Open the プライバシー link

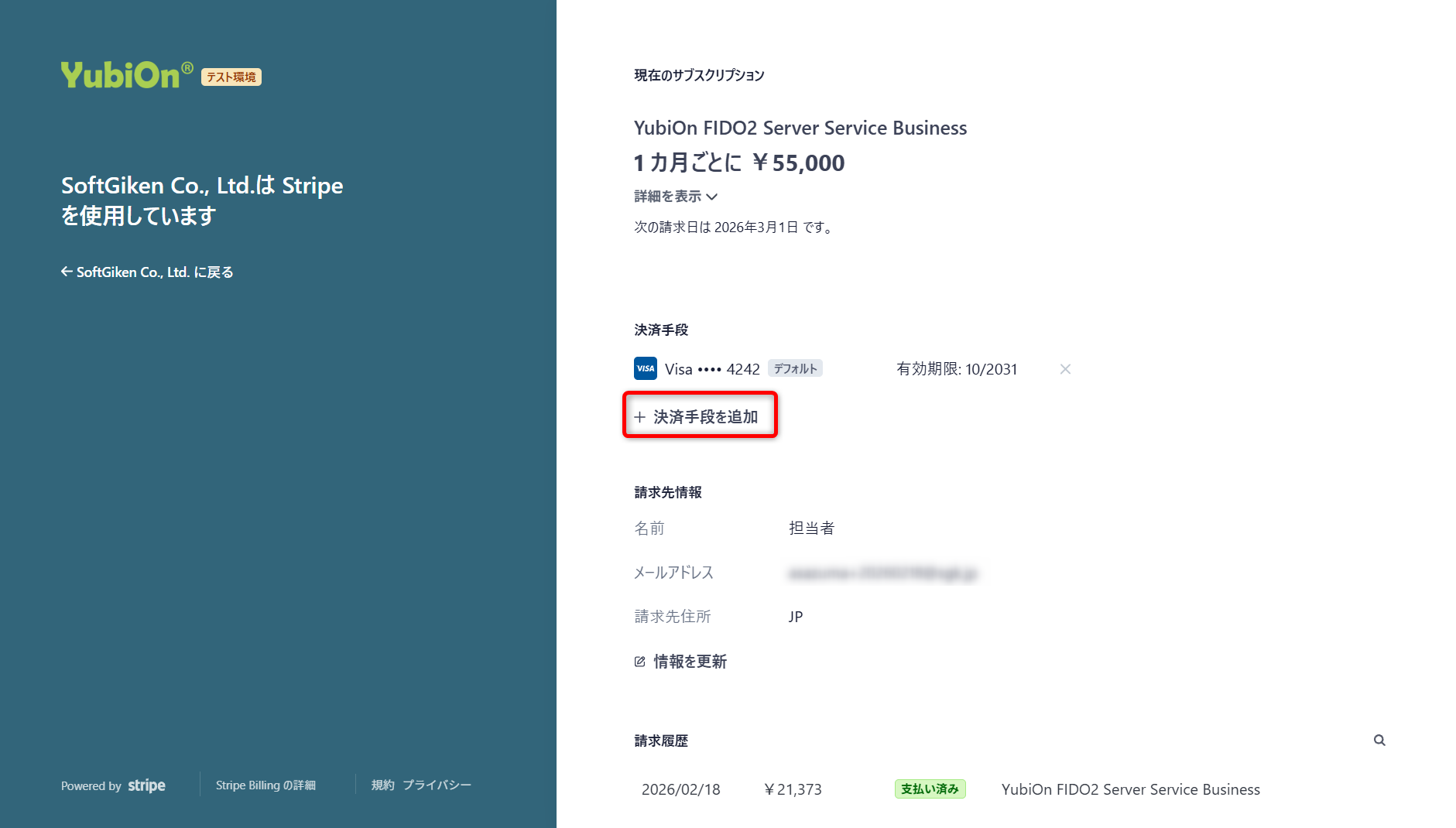click(x=437, y=785)
